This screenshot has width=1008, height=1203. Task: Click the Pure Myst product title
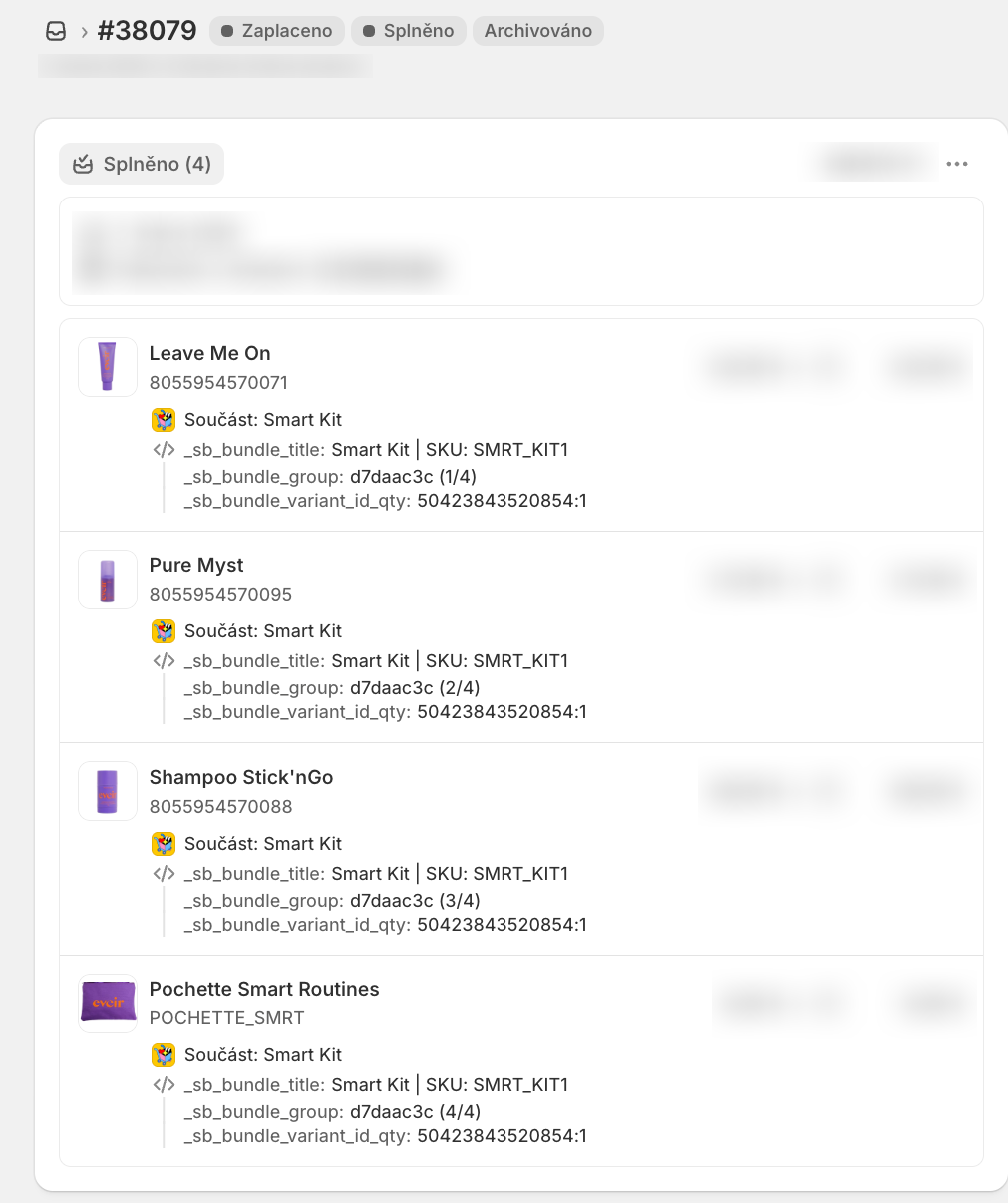point(196,565)
